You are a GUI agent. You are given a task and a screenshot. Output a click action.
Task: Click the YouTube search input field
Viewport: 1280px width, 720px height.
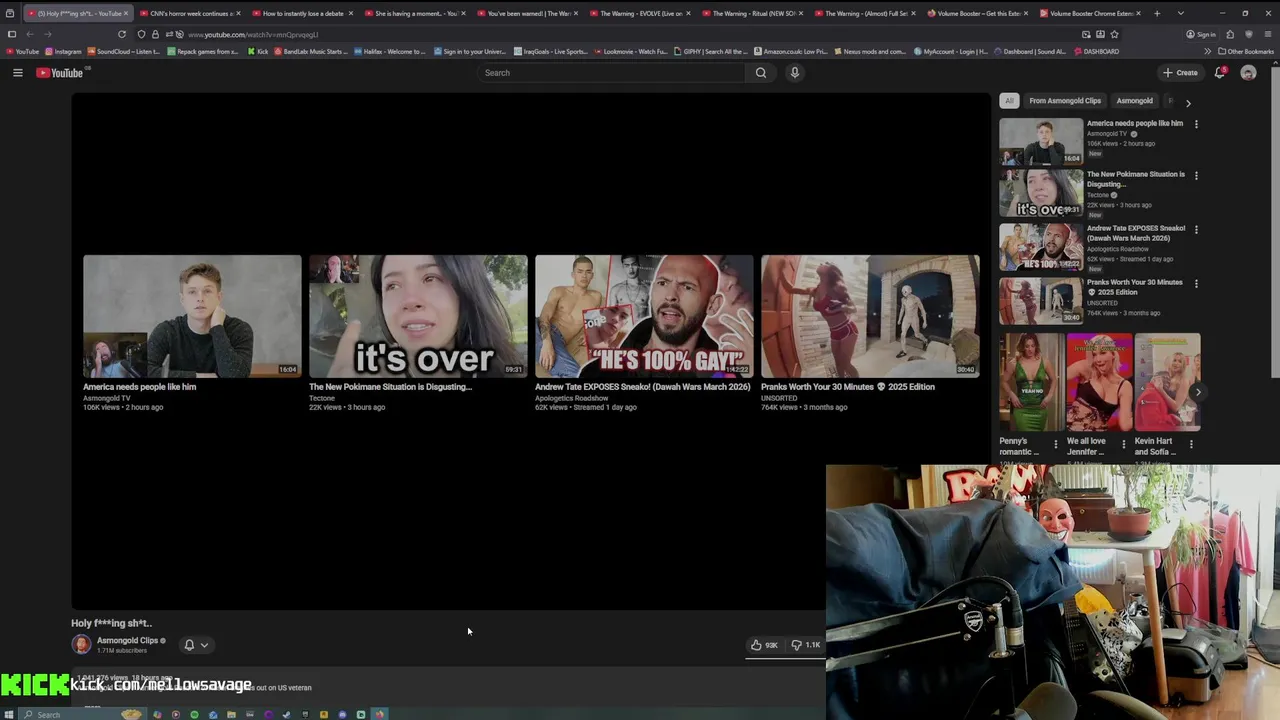[x=610, y=72]
